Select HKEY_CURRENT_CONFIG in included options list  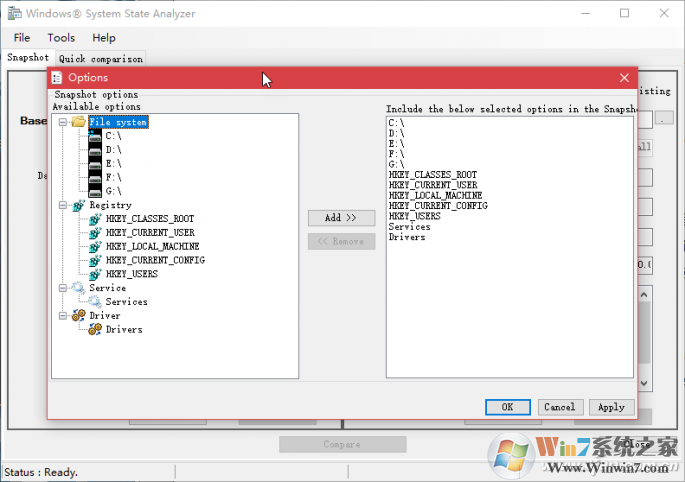pos(438,206)
